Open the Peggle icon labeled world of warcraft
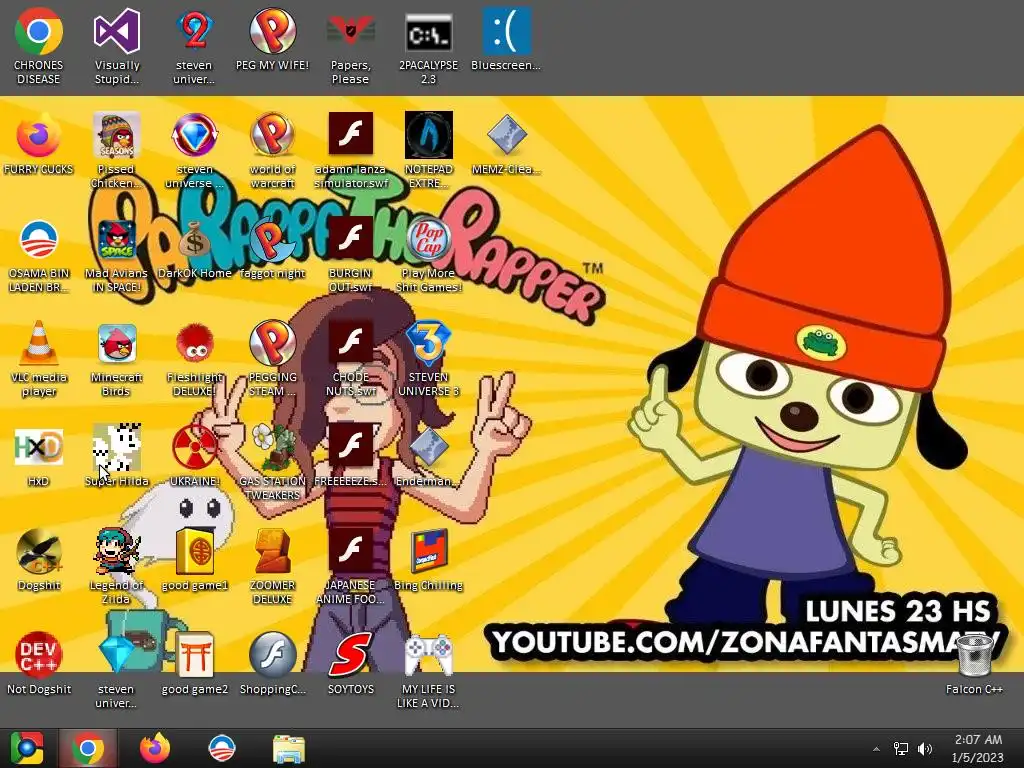Viewport: 1024px width, 768px height. point(272,136)
